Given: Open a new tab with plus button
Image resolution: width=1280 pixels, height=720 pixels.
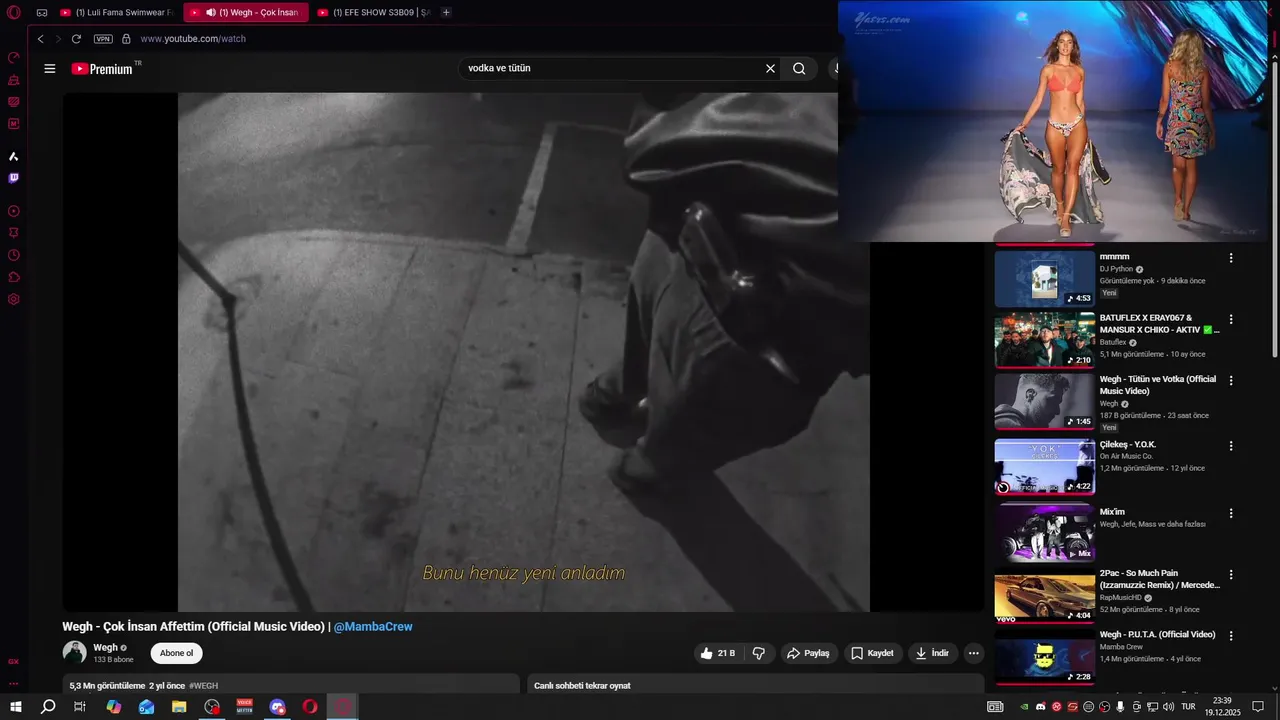Looking at the screenshot, I should point(446,13).
